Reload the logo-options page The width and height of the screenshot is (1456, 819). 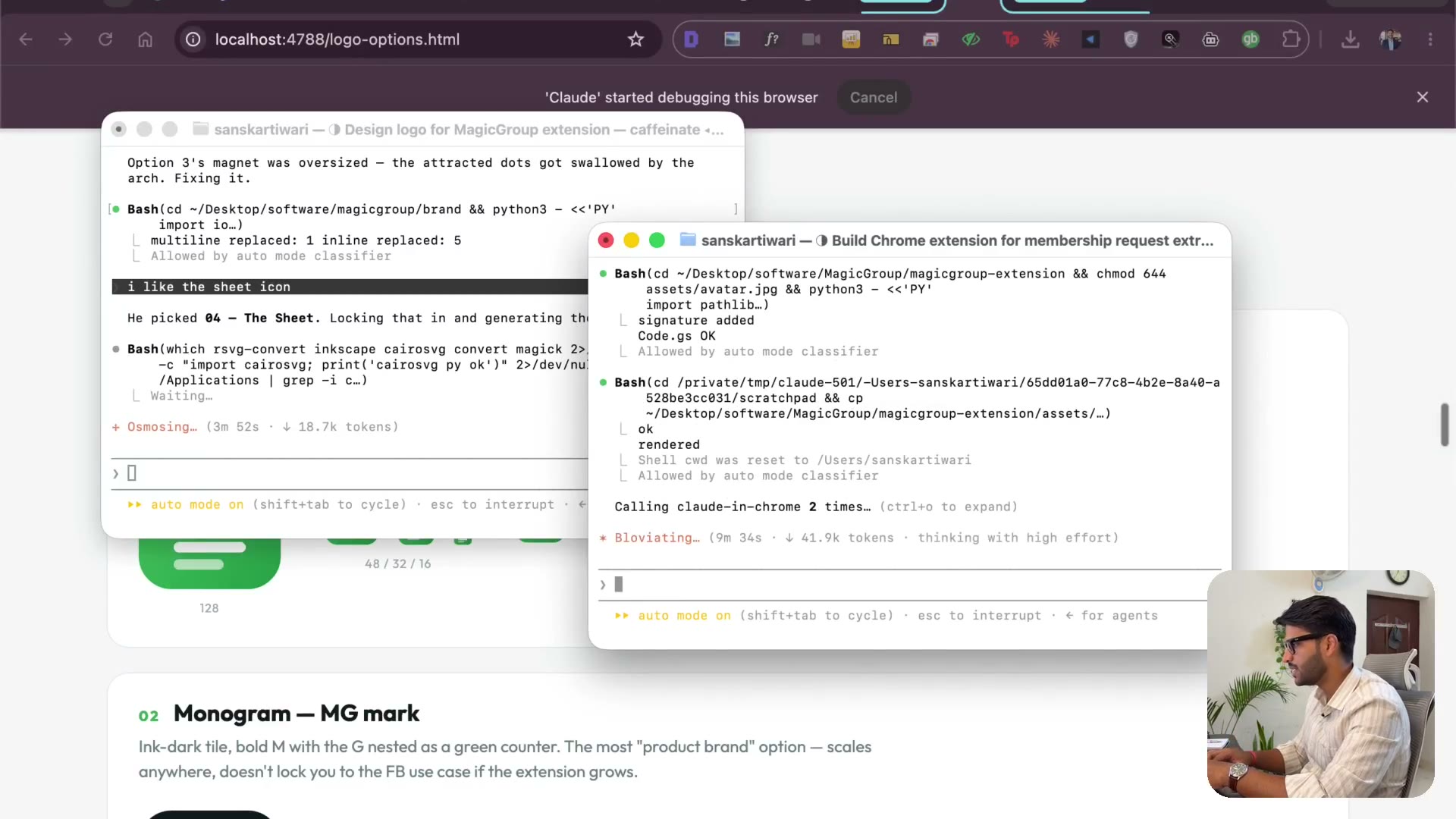pos(105,39)
